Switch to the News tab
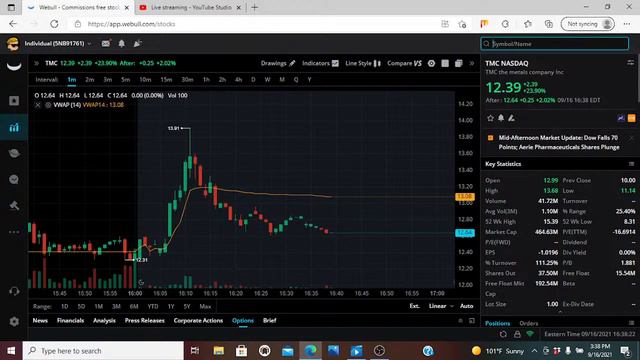The width and height of the screenshot is (640, 360). (x=40, y=320)
